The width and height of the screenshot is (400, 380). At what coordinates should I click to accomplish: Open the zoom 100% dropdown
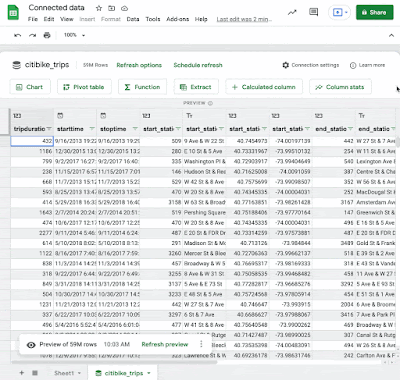pyautogui.click(x=75, y=35)
